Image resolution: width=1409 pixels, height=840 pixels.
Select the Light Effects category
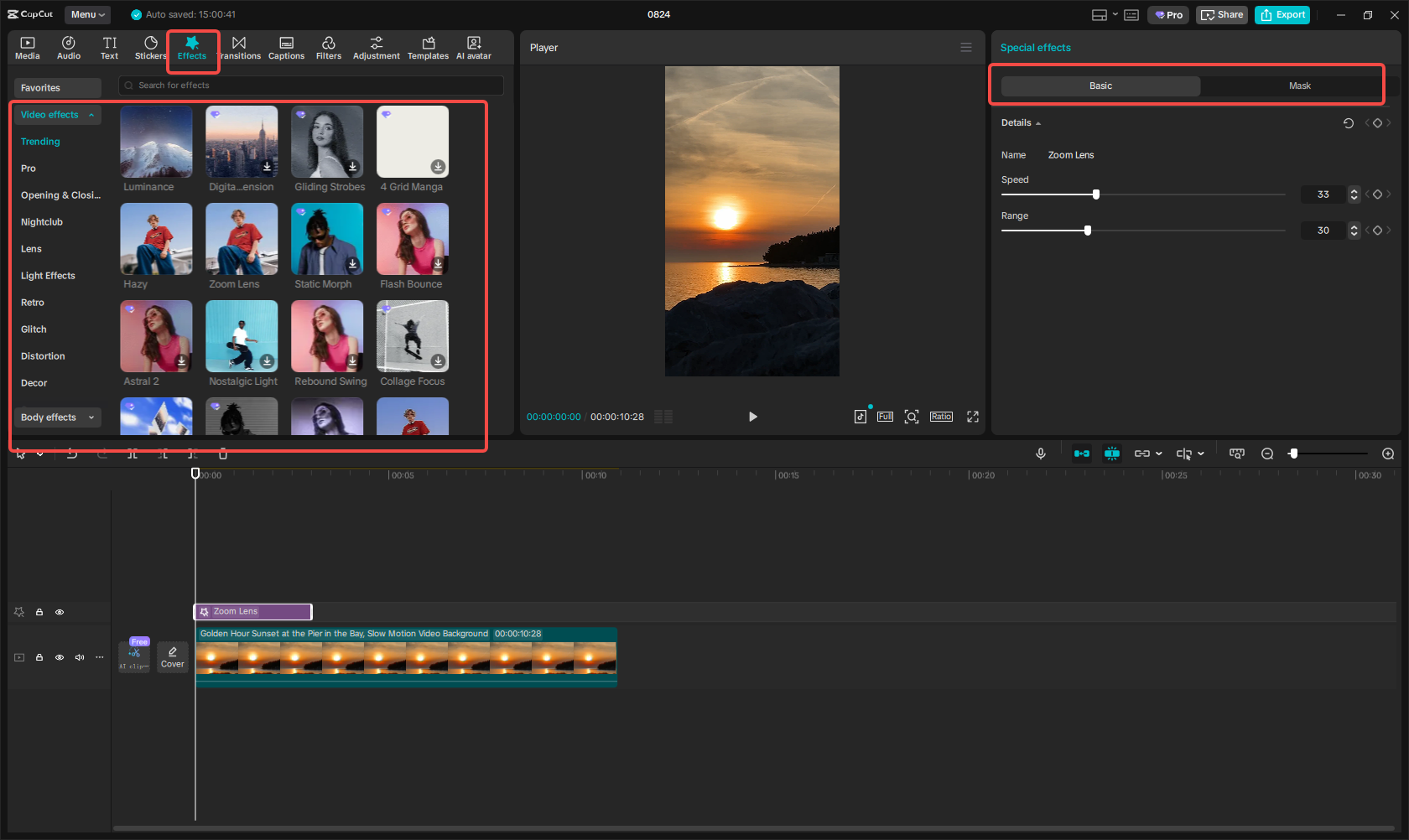[48, 275]
